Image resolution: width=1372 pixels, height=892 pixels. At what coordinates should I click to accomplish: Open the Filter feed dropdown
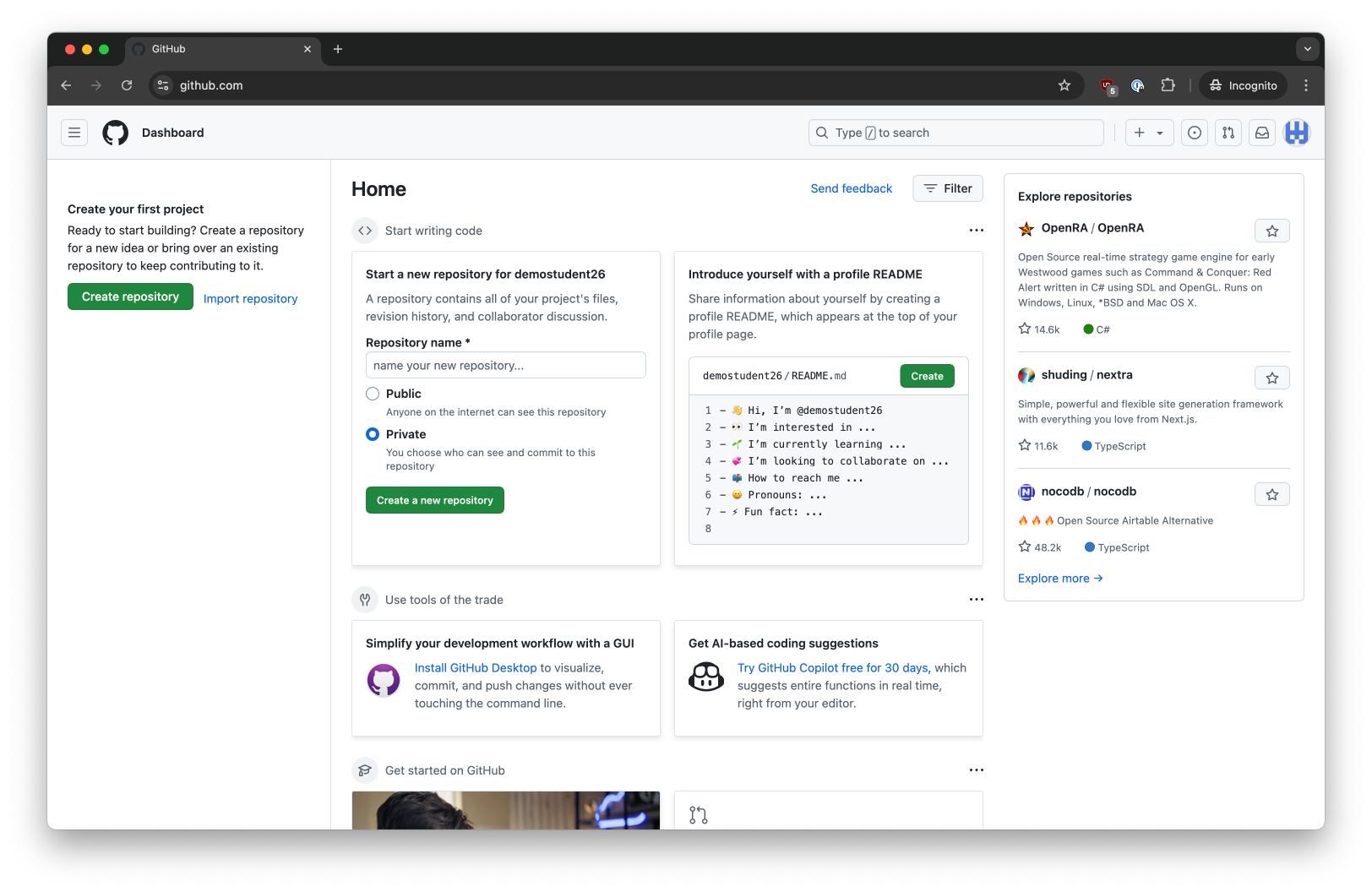948,188
